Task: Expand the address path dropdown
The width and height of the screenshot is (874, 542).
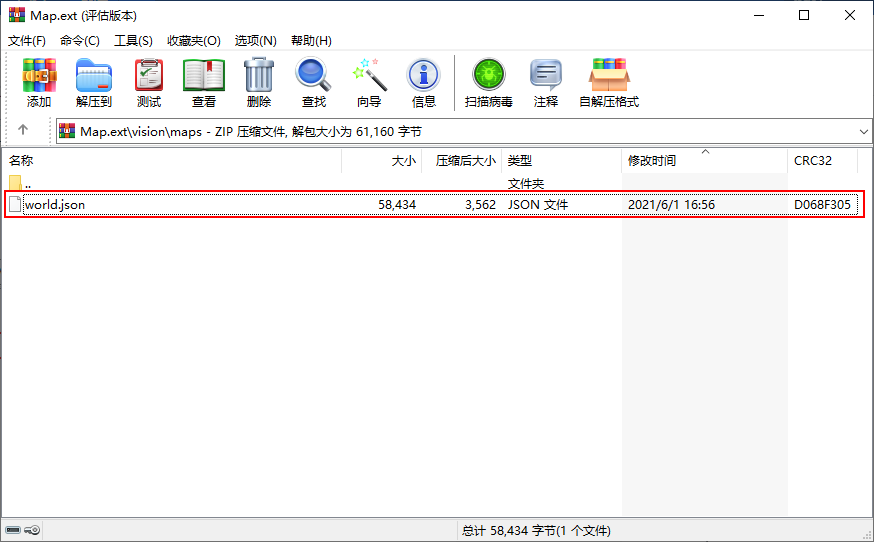Action: pyautogui.click(x=863, y=132)
